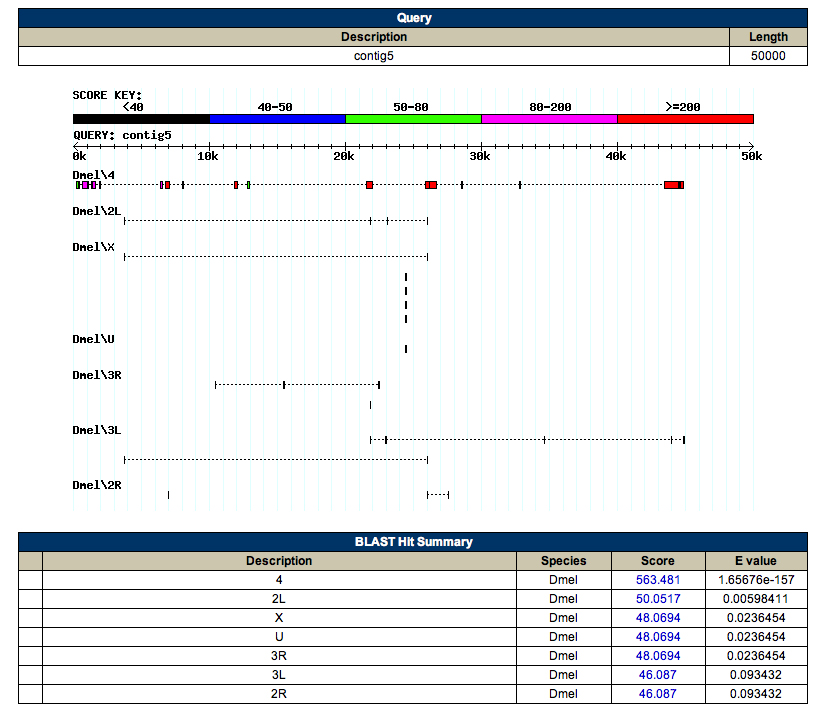Open the 3R row score 48.0694

(x=658, y=656)
